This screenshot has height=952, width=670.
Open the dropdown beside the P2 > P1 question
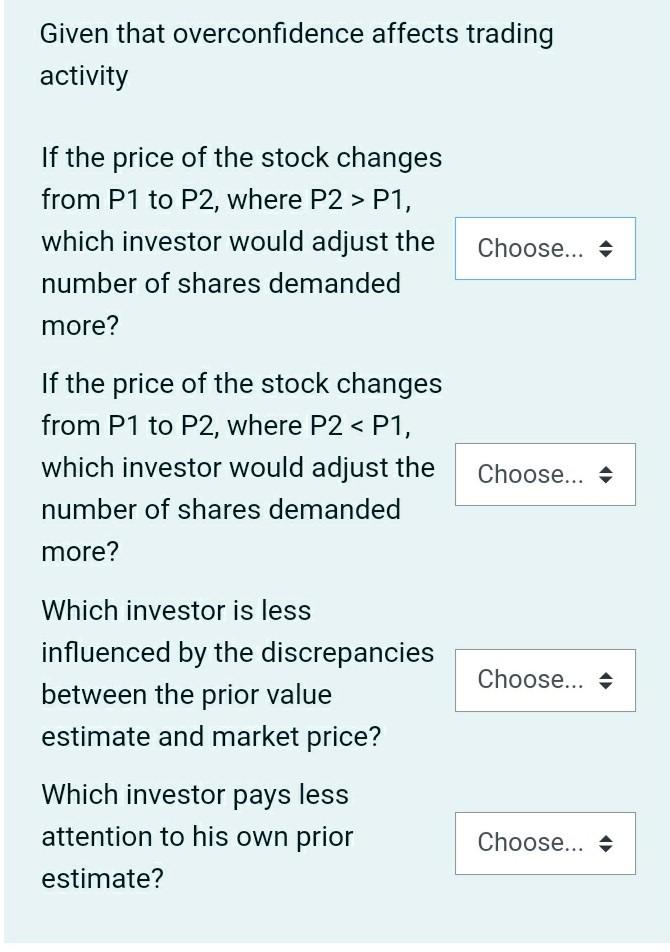(x=545, y=248)
